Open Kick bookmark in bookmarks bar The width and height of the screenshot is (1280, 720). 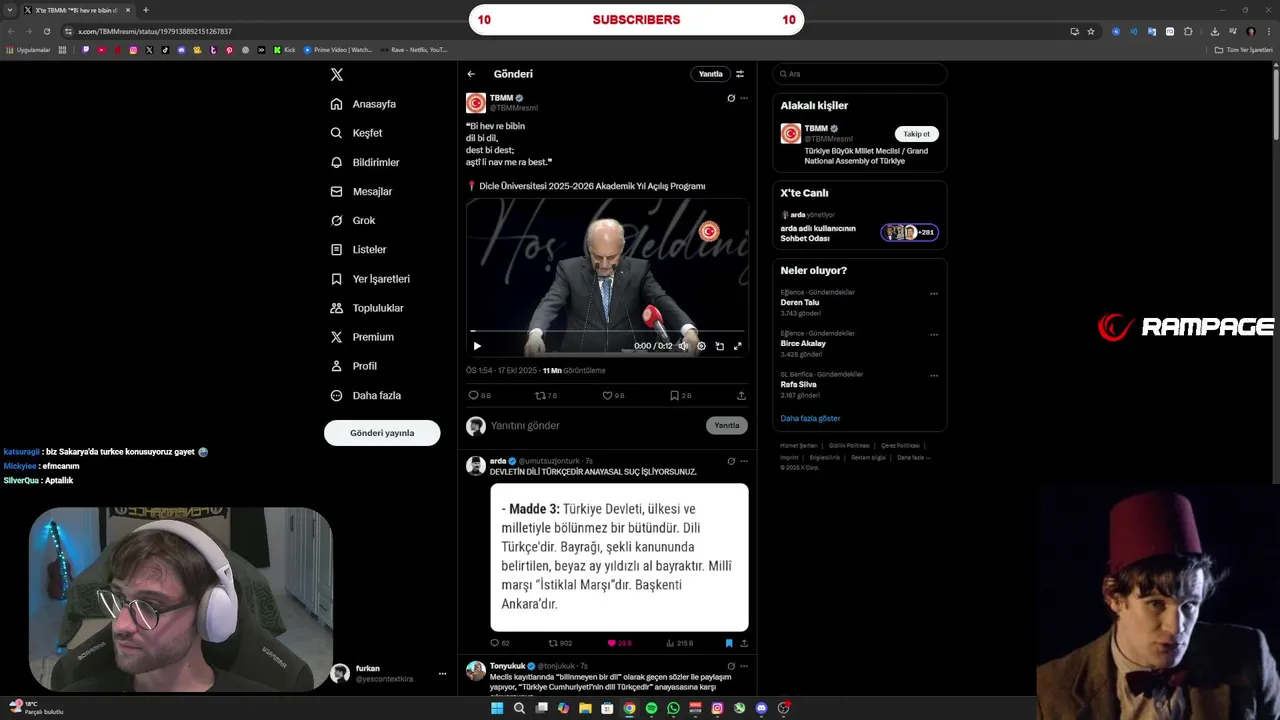[x=285, y=49]
